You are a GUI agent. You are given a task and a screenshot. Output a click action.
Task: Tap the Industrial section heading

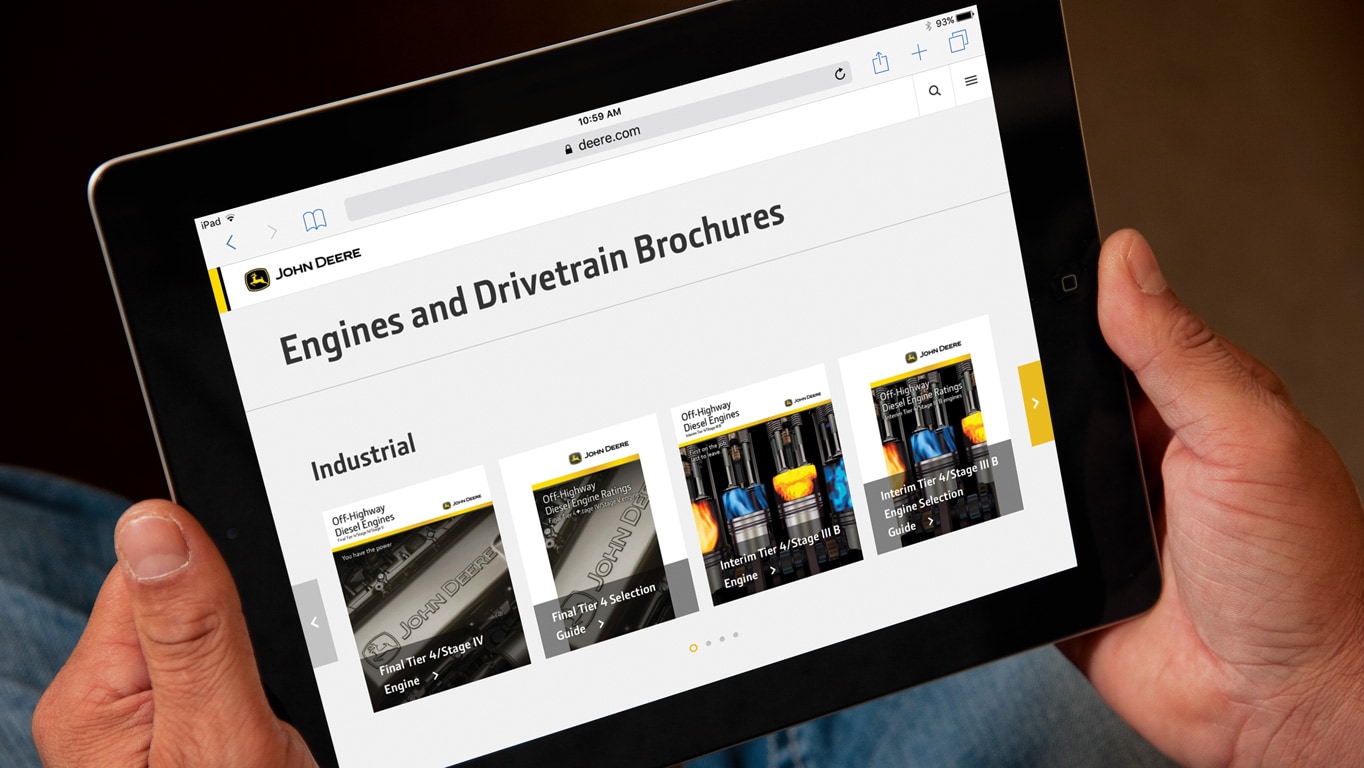363,456
